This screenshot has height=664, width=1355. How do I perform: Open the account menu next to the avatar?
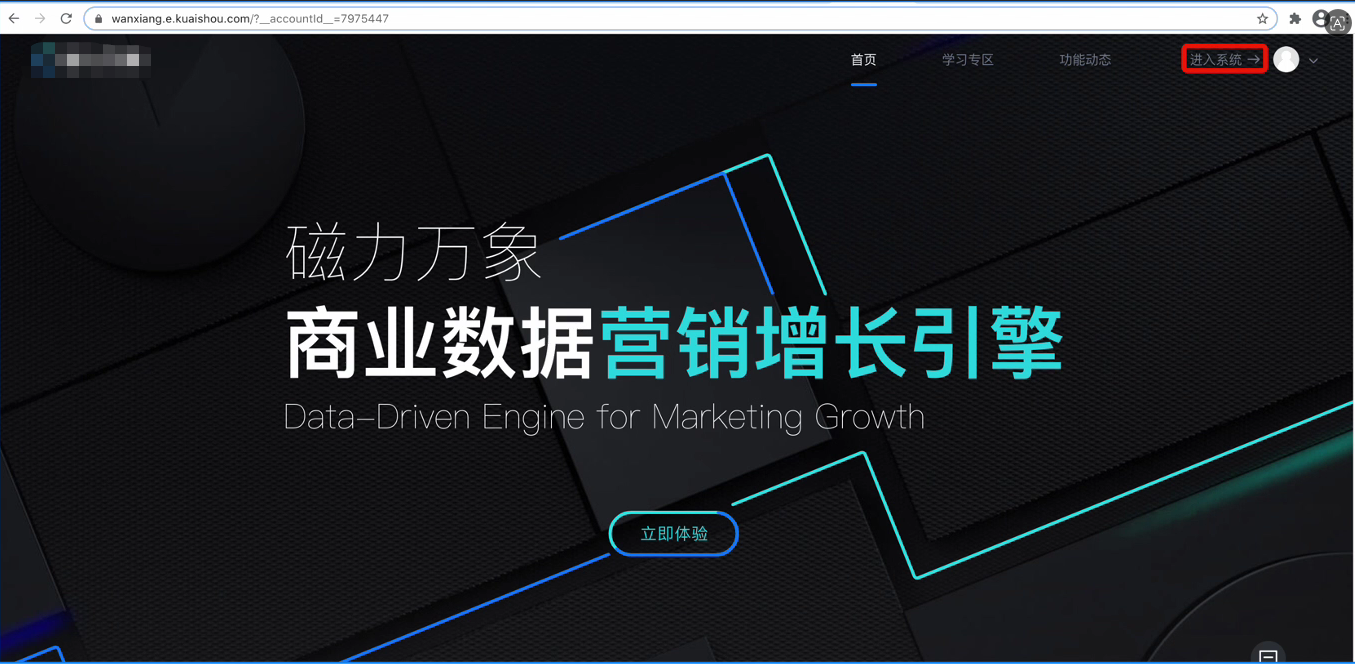pos(1315,60)
